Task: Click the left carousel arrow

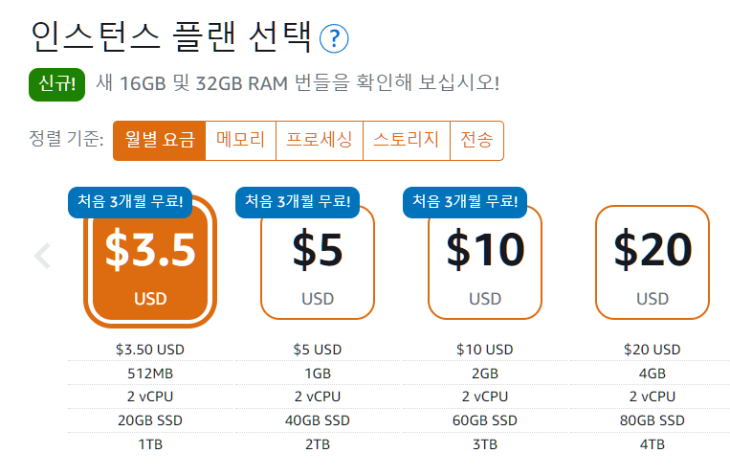Action: 42,256
